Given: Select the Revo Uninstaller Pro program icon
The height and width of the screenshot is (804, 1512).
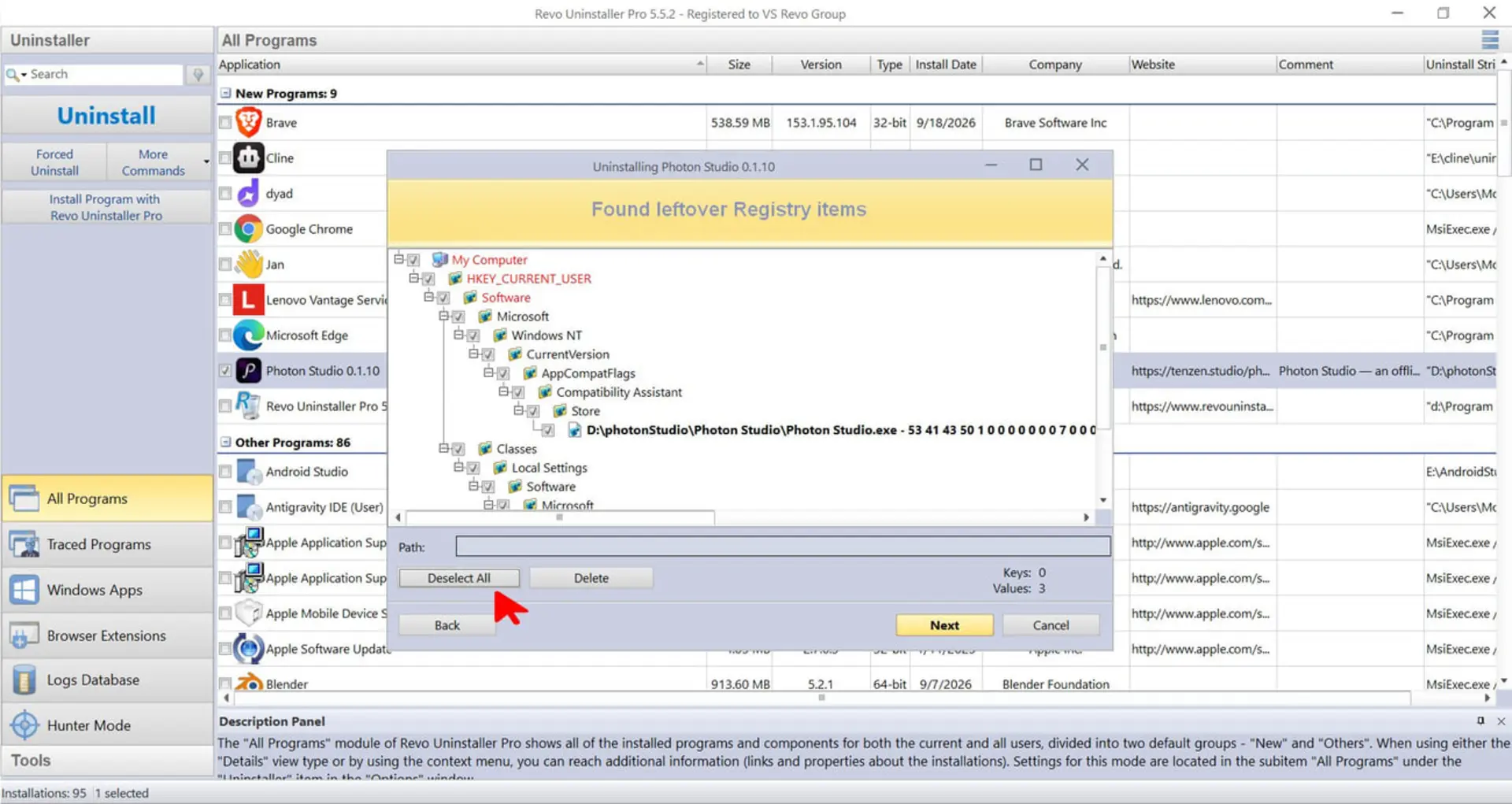Looking at the screenshot, I should [x=248, y=406].
